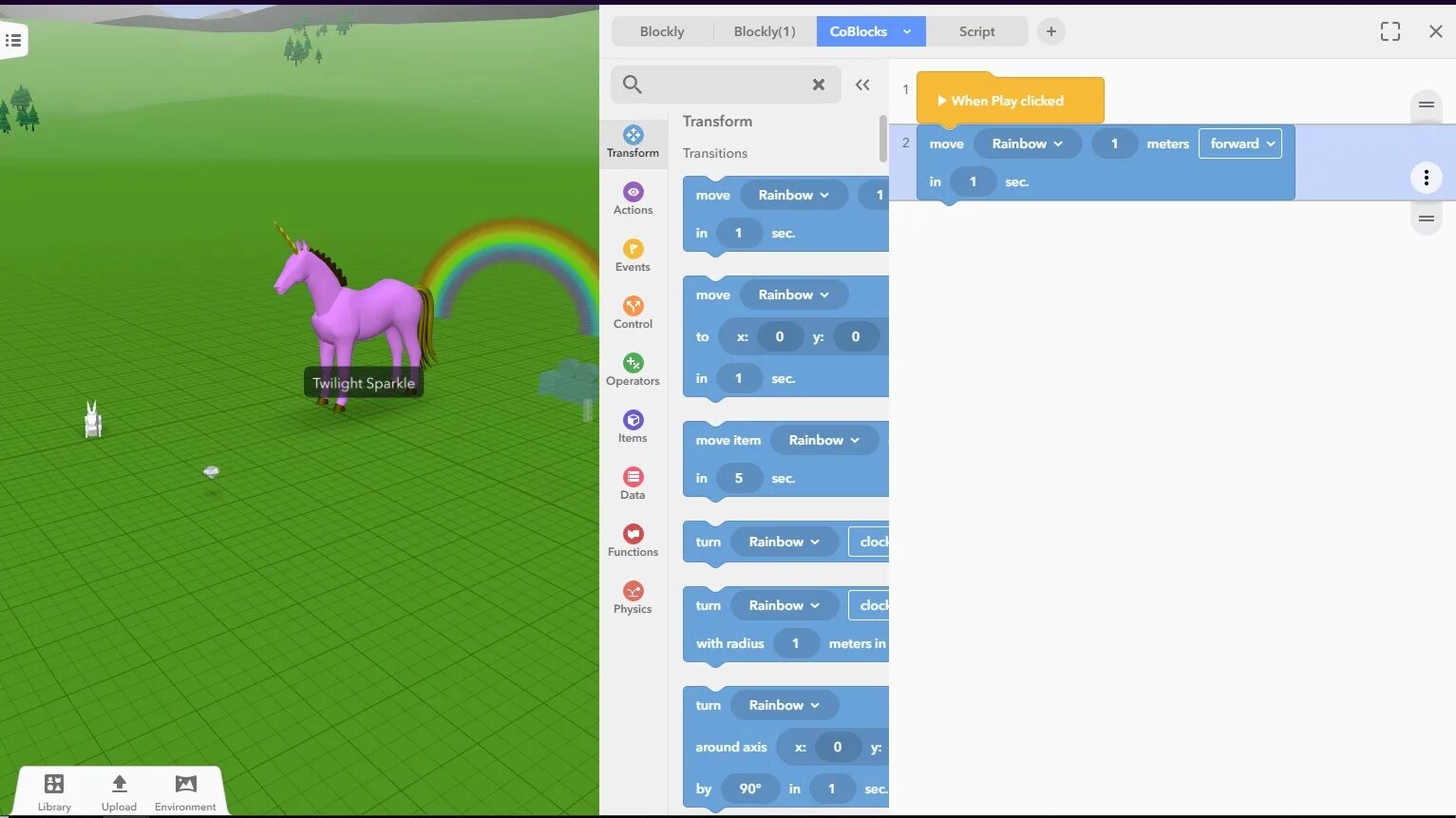Image resolution: width=1456 pixels, height=818 pixels.
Task: Click the 90° angle value
Action: click(750, 789)
